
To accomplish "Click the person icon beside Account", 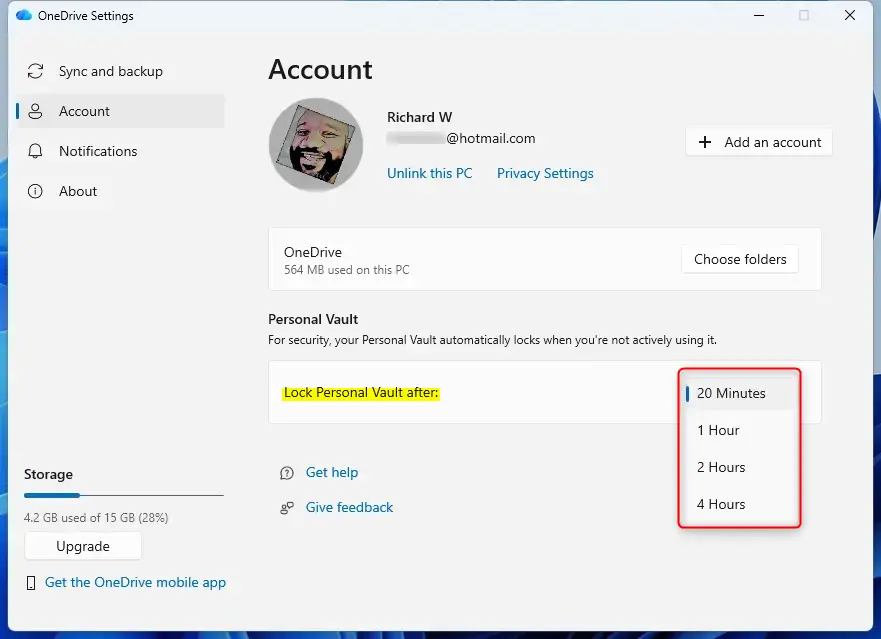I will 35,111.
